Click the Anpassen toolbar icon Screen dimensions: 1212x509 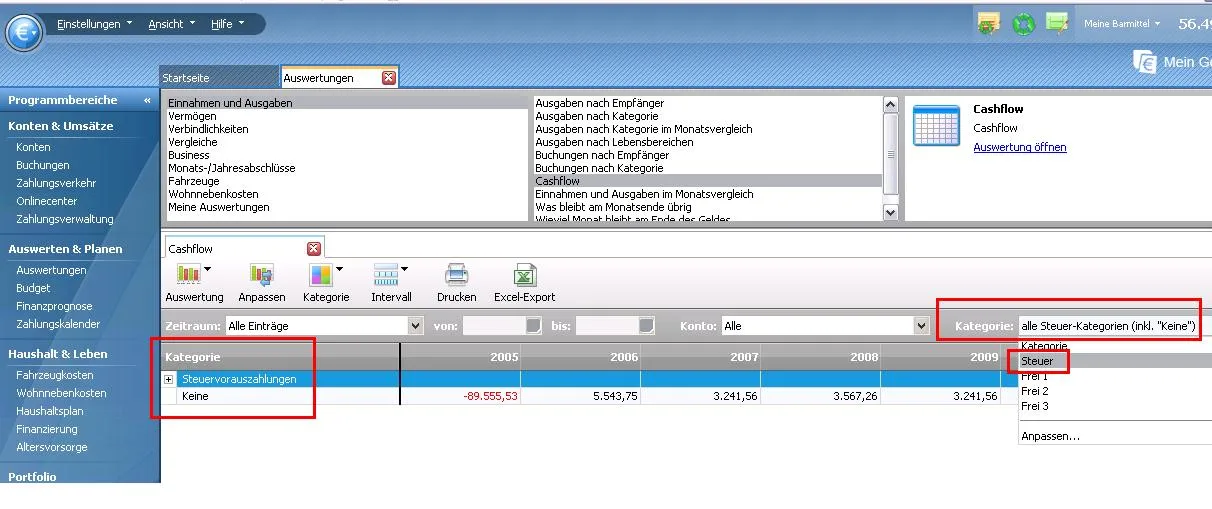point(262,274)
